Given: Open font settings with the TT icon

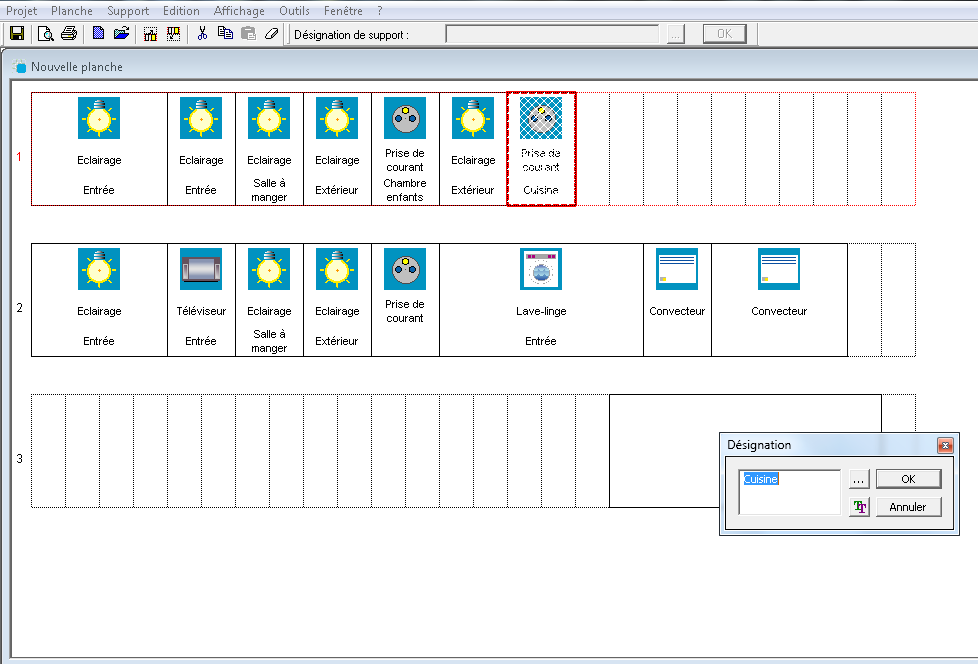Looking at the screenshot, I should click(x=859, y=507).
